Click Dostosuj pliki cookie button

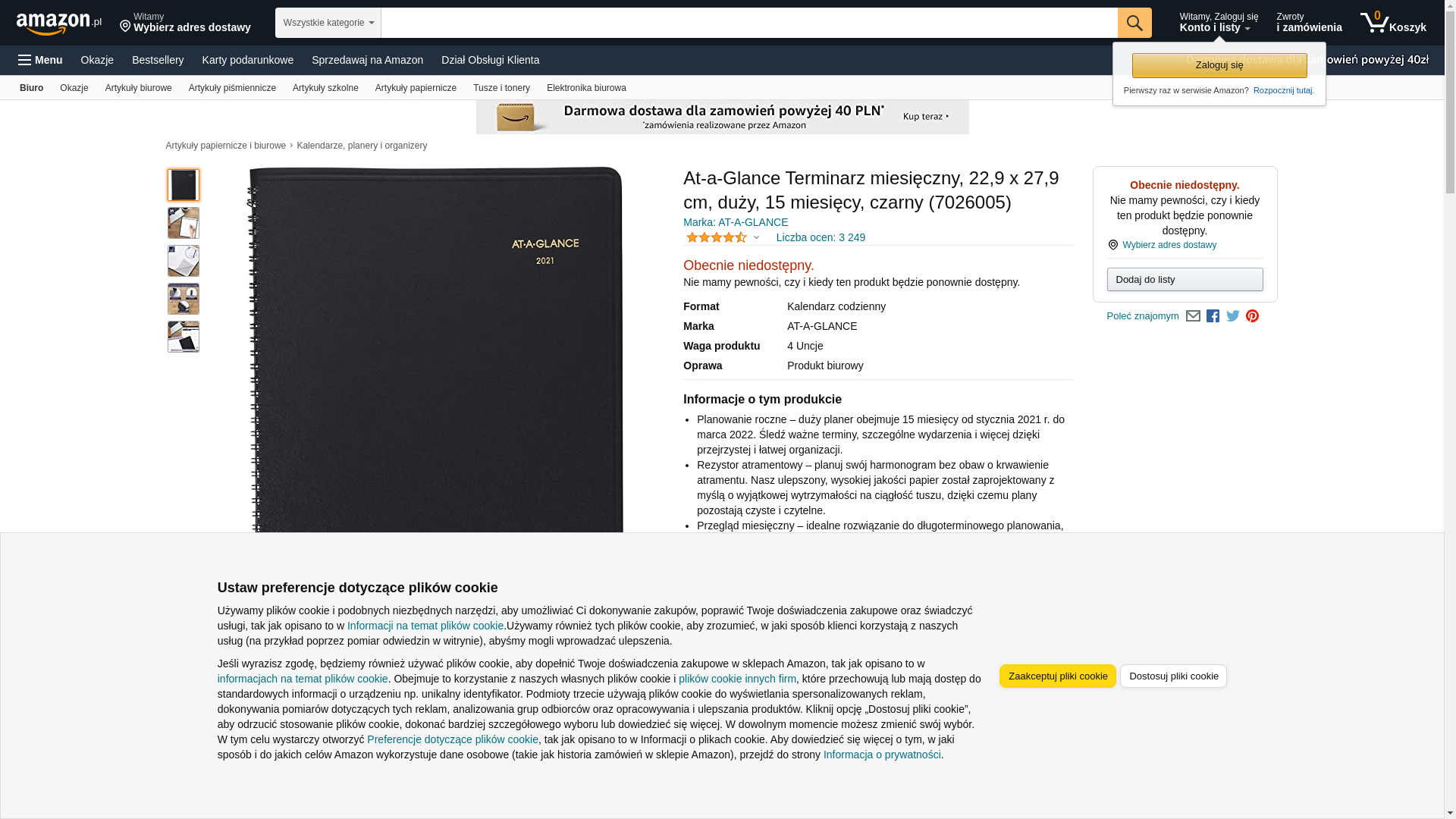1174,676
